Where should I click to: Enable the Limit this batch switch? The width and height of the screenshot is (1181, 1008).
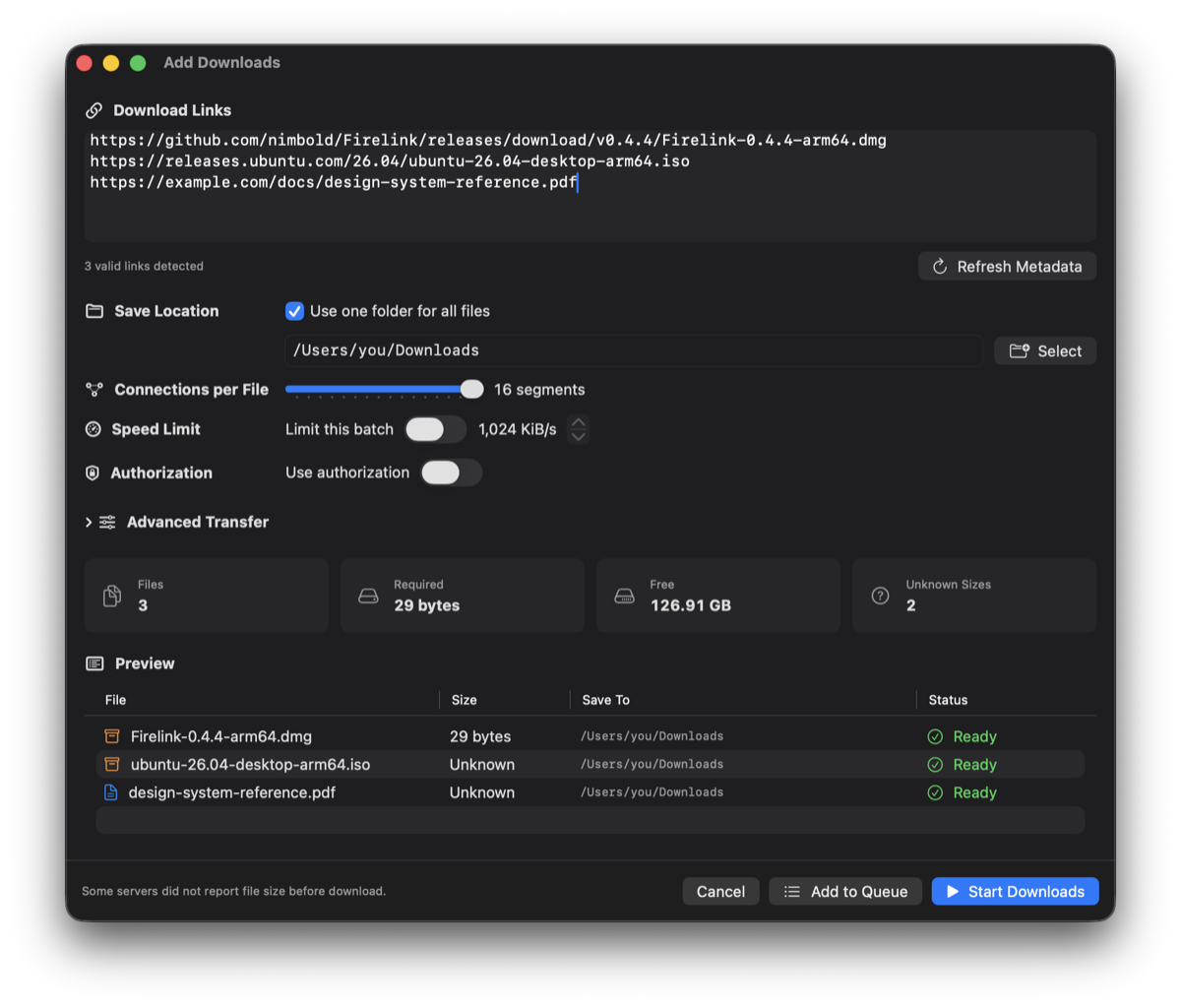pos(436,429)
